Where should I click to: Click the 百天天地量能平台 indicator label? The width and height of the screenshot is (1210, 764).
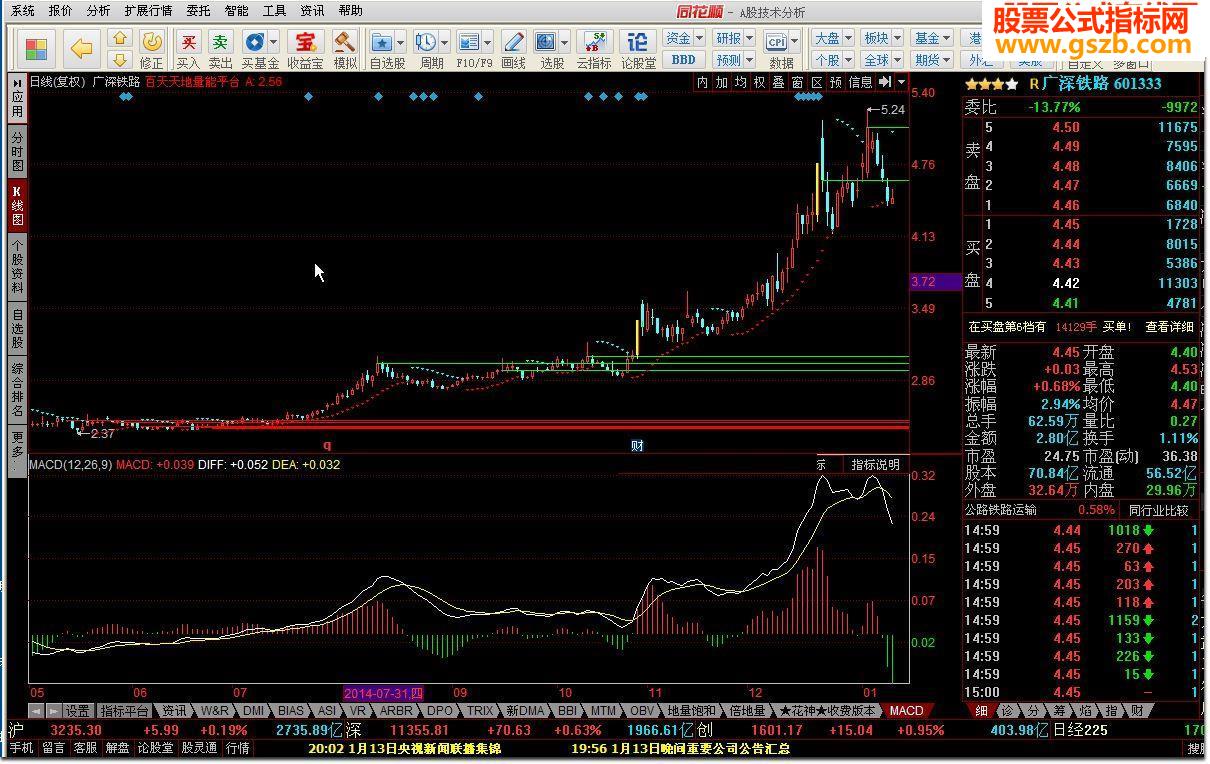coord(192,82)
